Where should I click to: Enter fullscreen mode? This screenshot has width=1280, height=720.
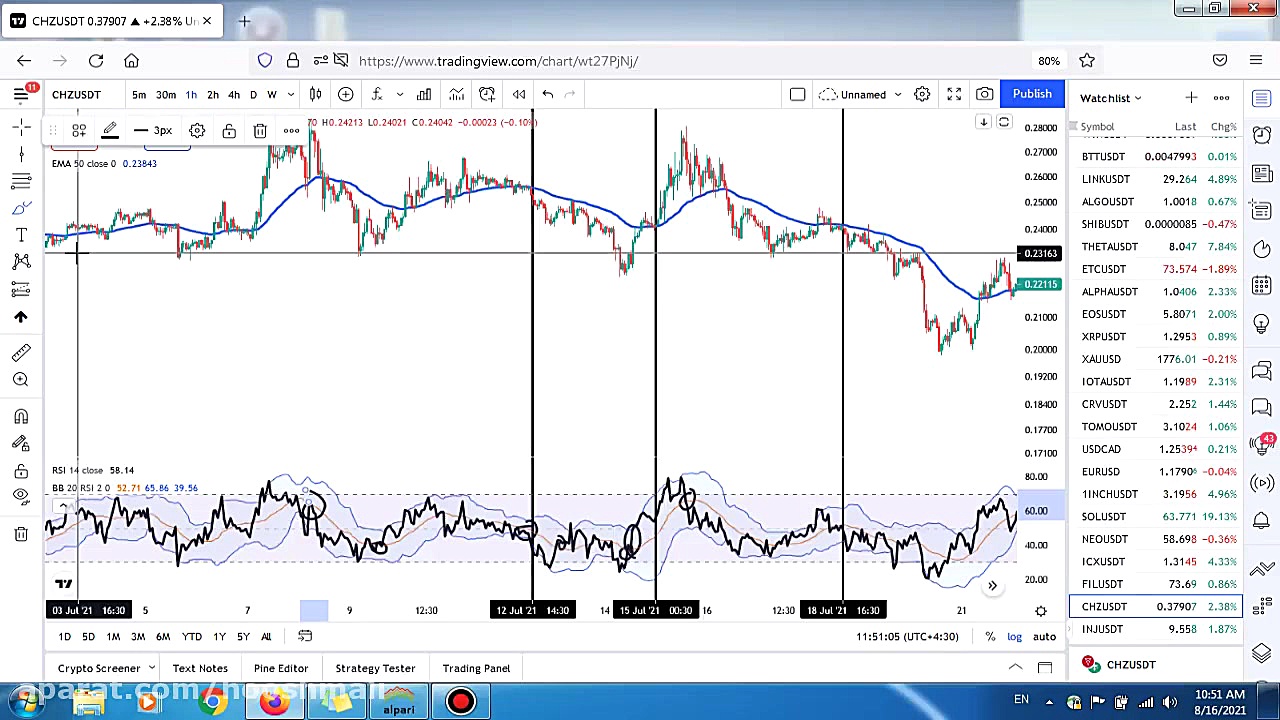point(954,94)
